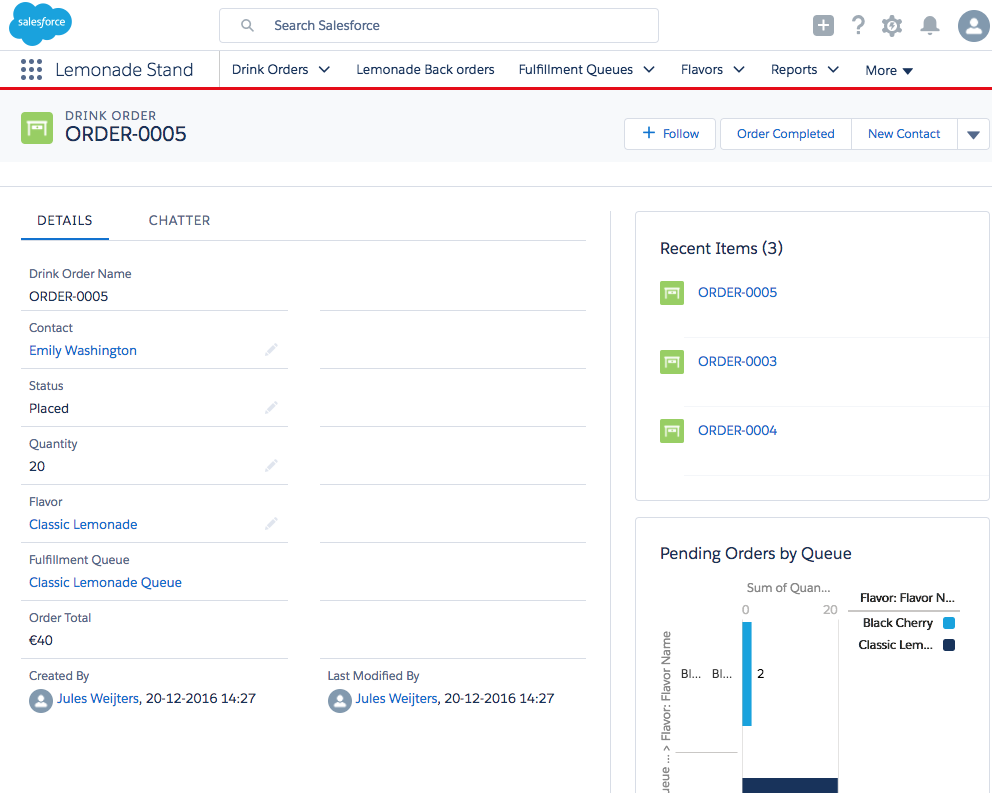
Task: Open the Emily Washington contact link
Action: pos(83,351)
